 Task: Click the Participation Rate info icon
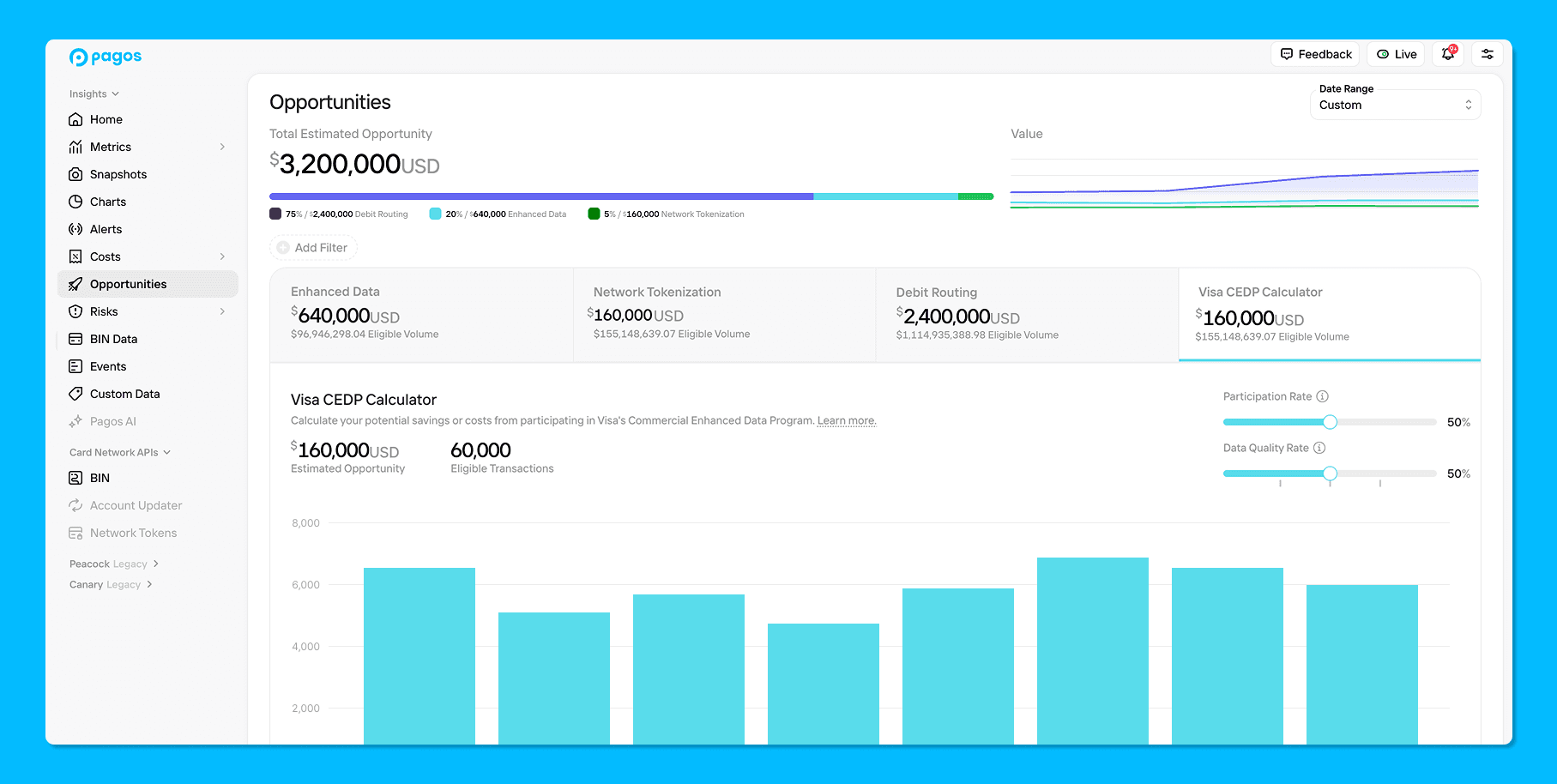point(1323,396)
